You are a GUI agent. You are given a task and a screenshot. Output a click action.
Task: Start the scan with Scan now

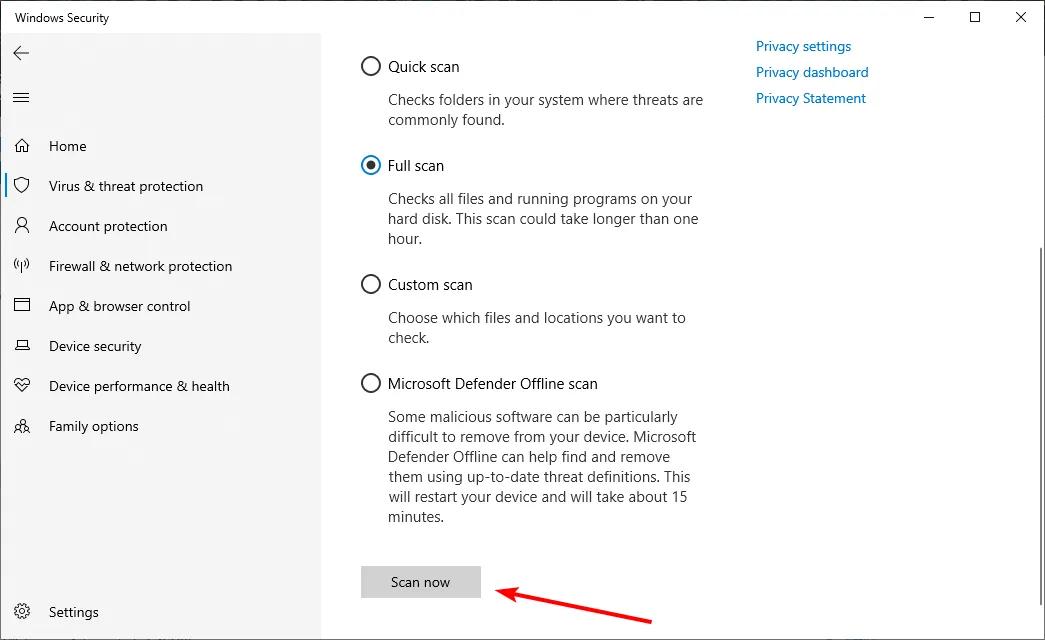(421, 582)
